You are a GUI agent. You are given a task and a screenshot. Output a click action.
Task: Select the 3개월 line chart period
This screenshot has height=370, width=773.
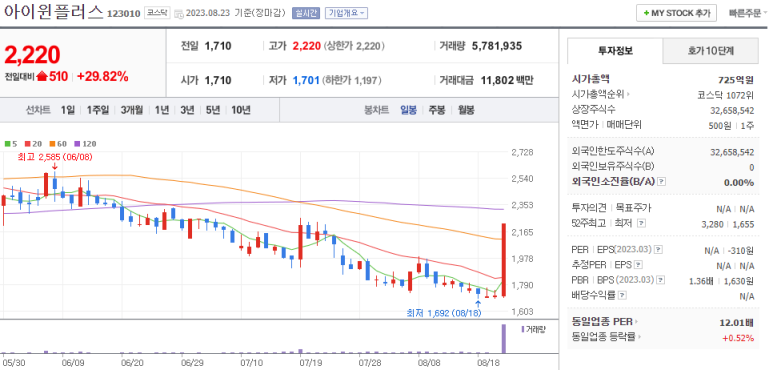click(132, 110)
